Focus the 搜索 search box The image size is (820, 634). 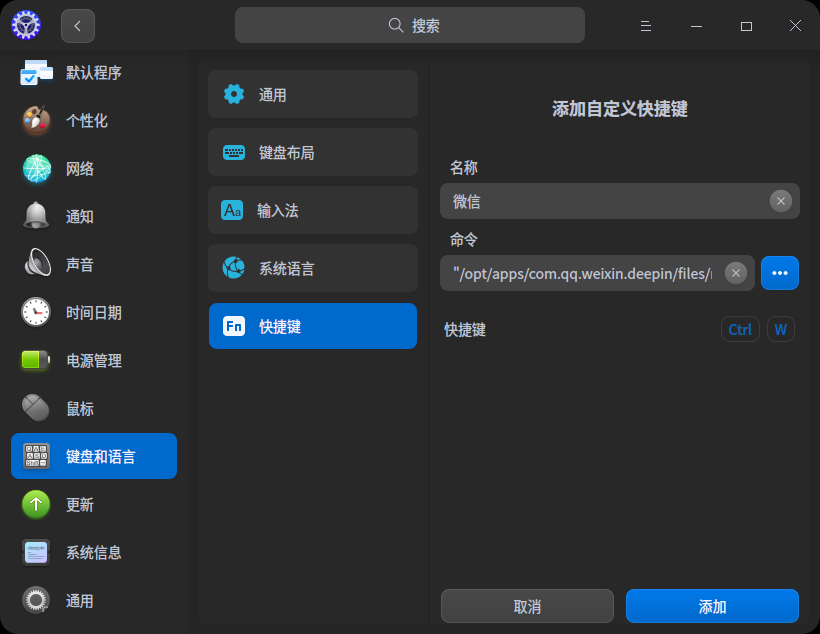point(410,25)
